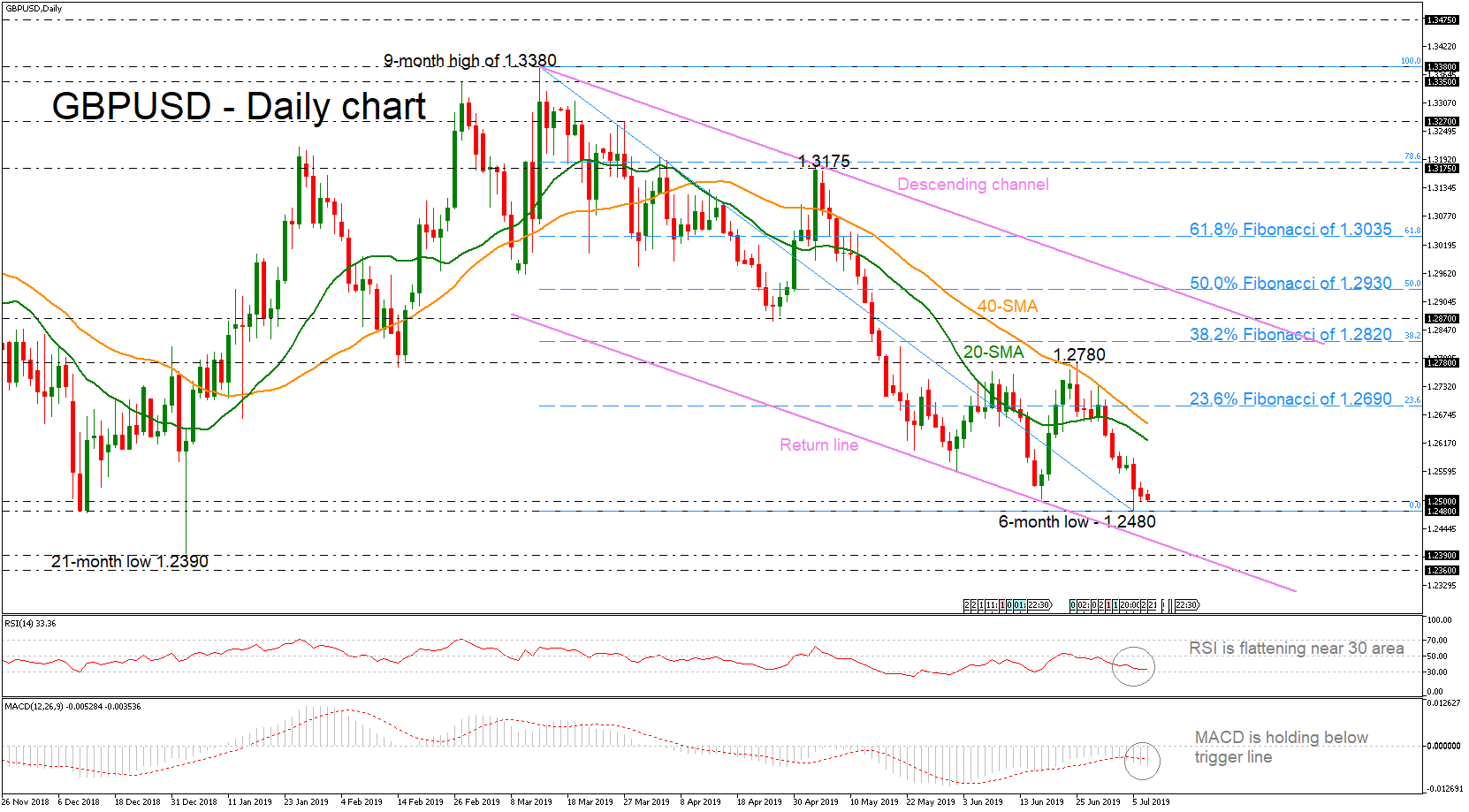This screenshot has width=1469, height=812.
Task: Click the '30 Apr 2019' date on time axis
Action: [x=816, y=802]
